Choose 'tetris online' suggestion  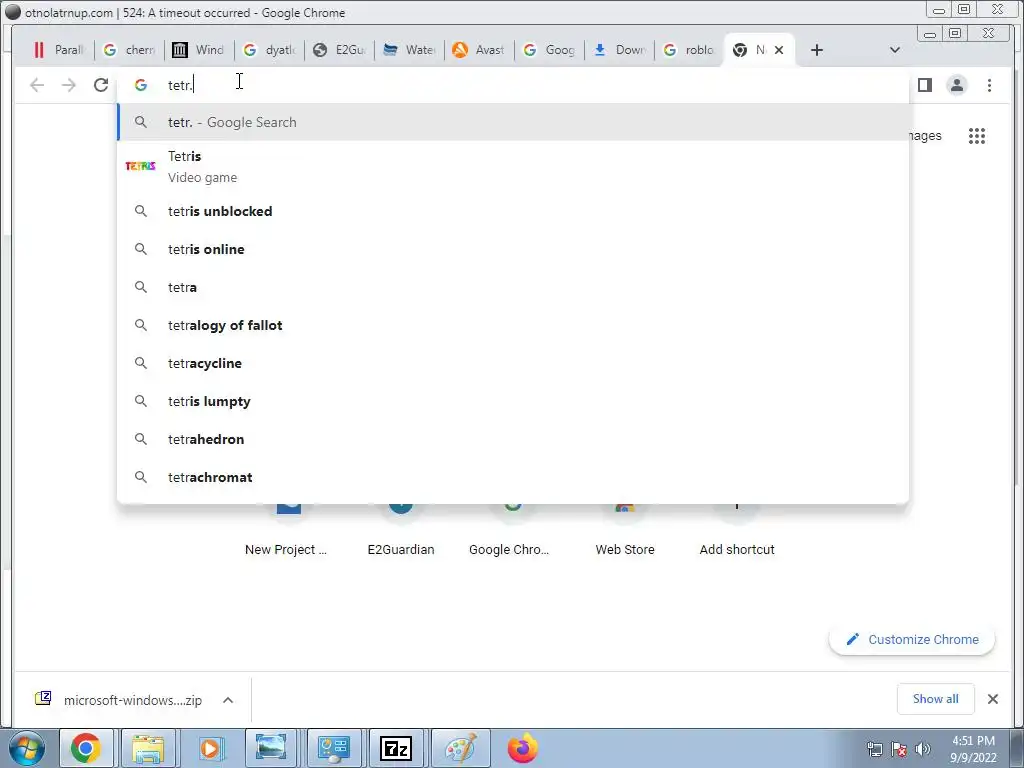pos(513,249)
